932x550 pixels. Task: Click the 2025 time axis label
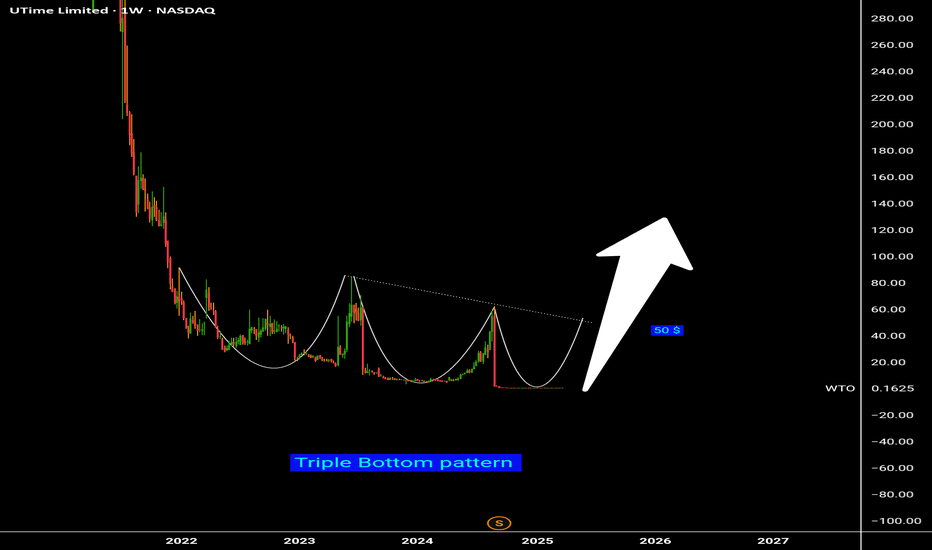point(537,540)
